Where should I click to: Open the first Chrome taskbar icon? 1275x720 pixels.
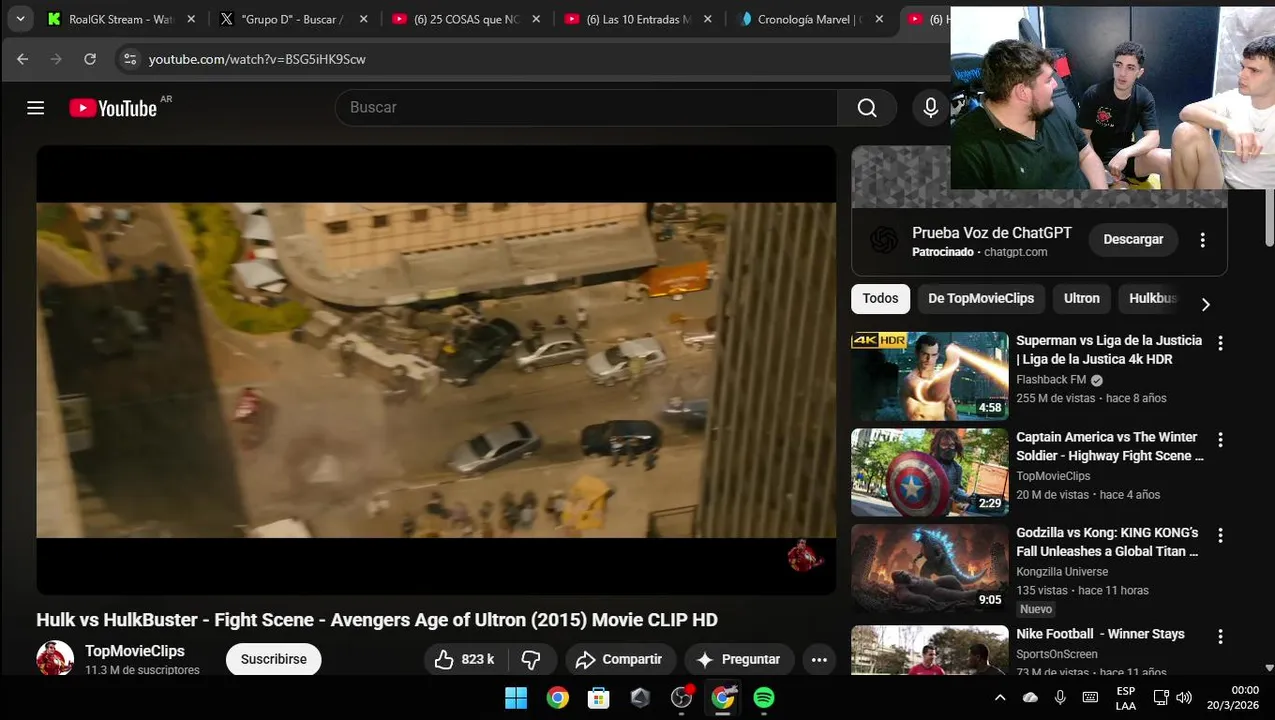tap(558, 698)
